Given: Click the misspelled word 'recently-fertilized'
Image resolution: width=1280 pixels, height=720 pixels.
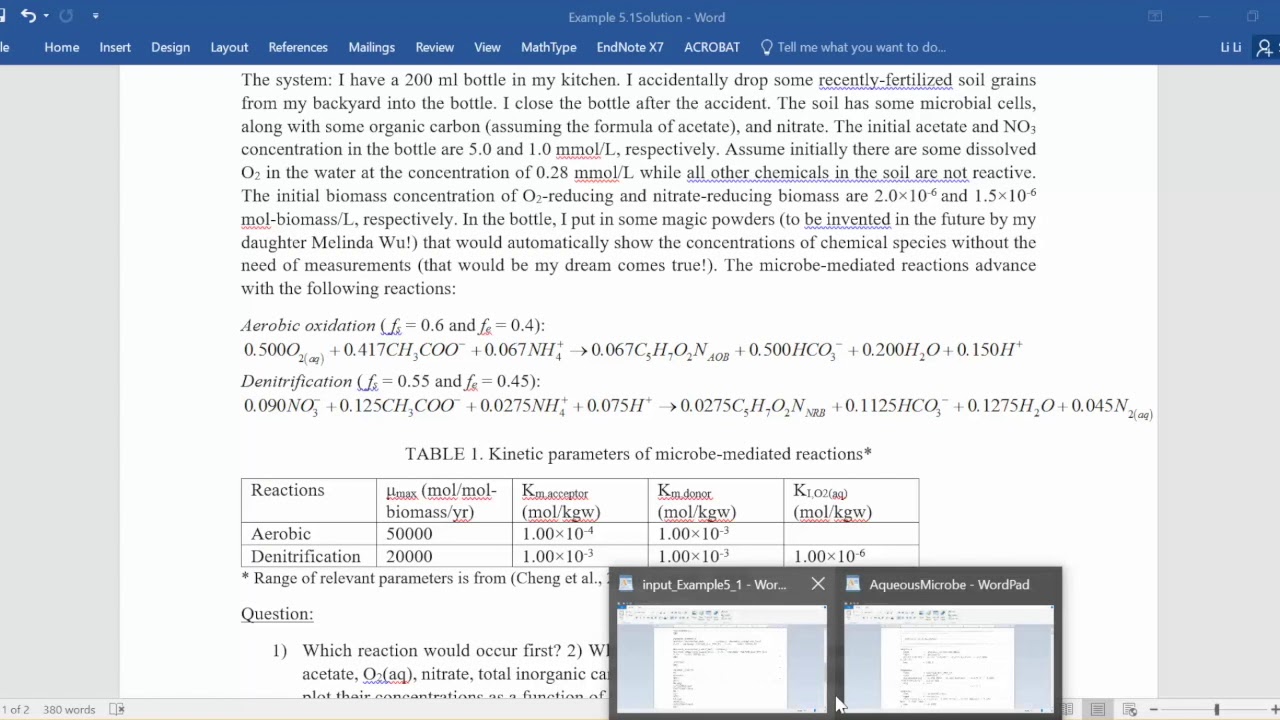Looking at the screenshot, I should click(x=886, y=80).
